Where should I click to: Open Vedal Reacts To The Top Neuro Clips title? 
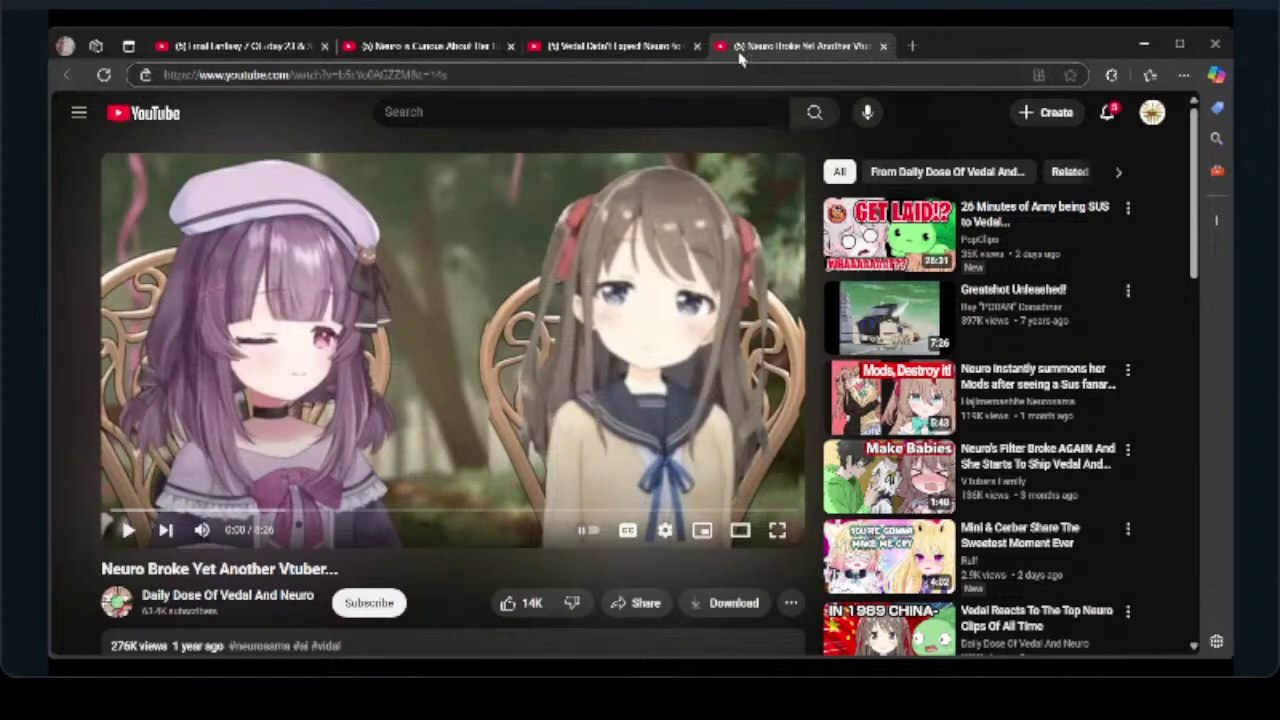coord(1036,618)
